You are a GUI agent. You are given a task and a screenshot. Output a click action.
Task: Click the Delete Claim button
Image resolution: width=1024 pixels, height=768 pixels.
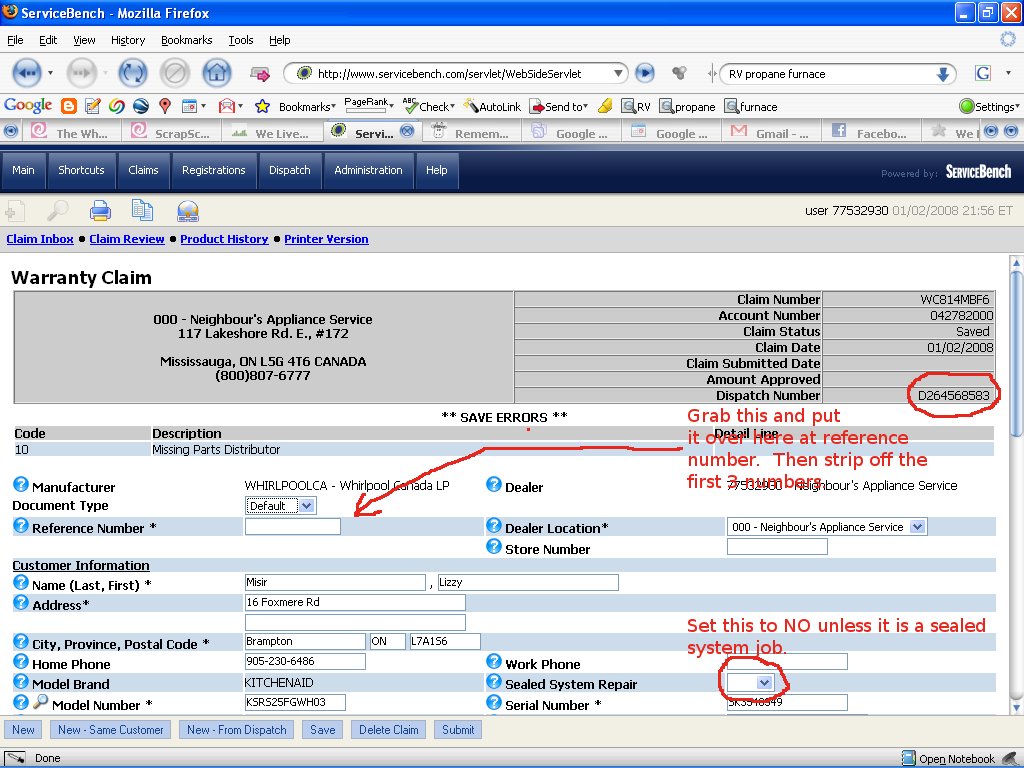click(389, 729)
